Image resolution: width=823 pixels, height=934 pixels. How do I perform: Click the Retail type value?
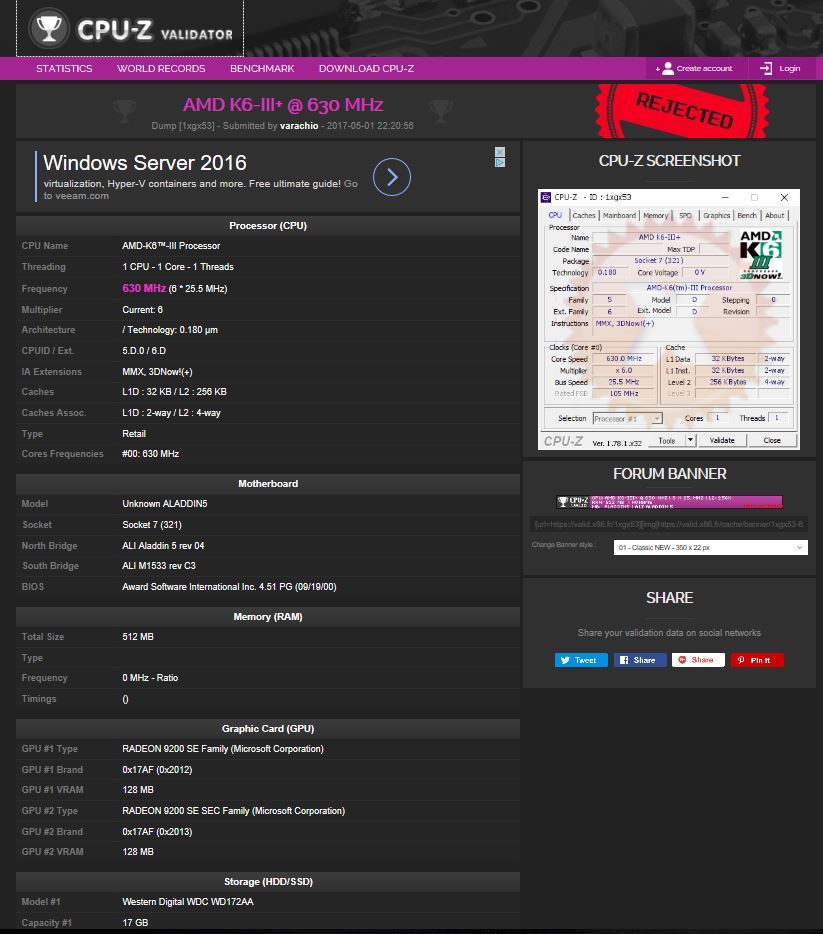[134, 434]
